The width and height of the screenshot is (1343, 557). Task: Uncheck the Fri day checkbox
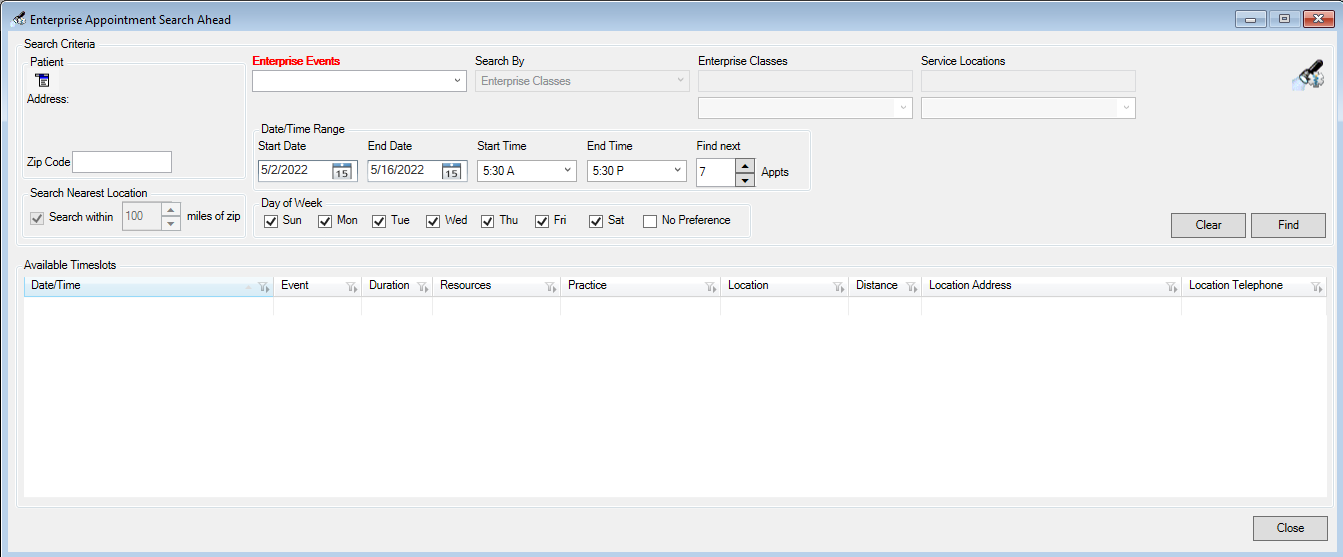[x=542, y=221]
